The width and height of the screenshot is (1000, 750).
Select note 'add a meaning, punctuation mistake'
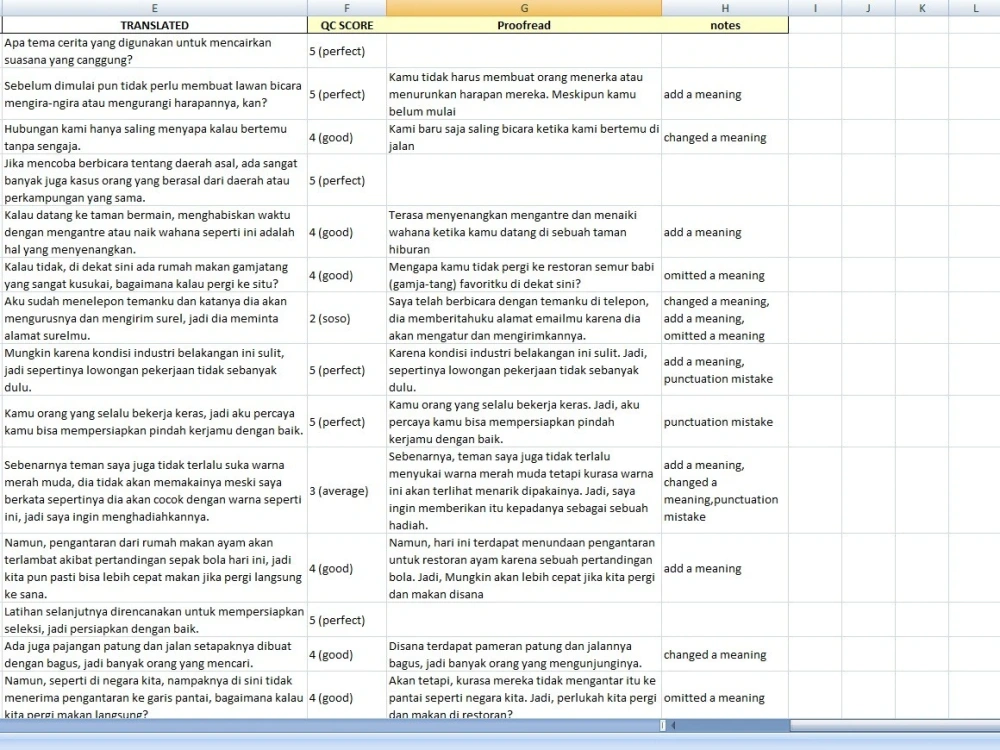pos(724,369)
